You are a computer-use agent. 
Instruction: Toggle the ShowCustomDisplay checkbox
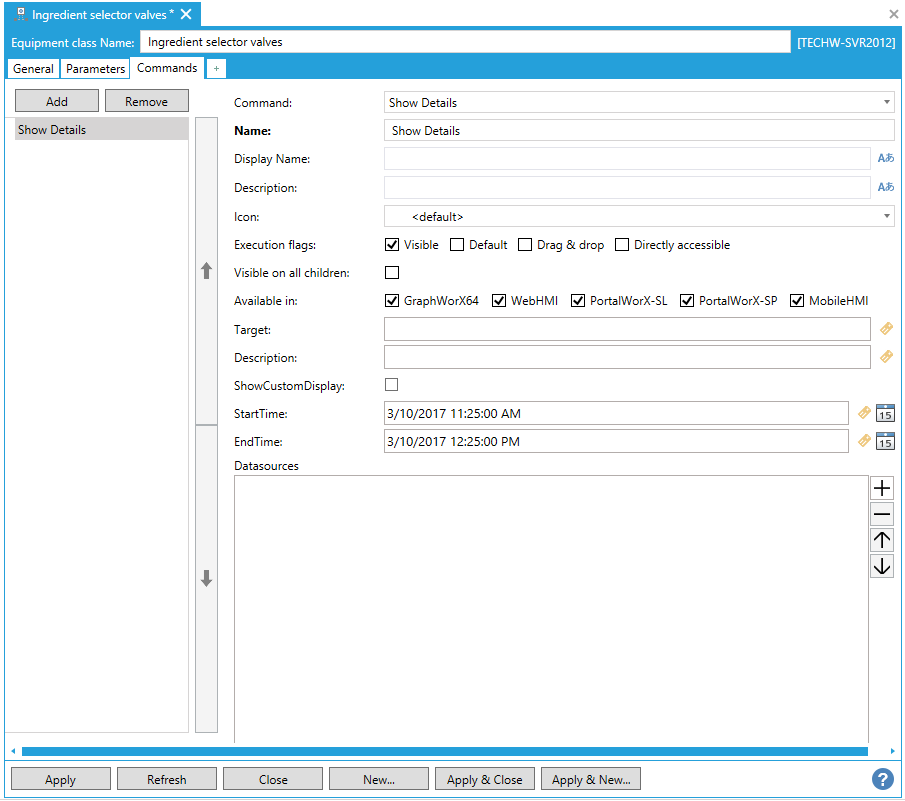(x=392, y=385)
